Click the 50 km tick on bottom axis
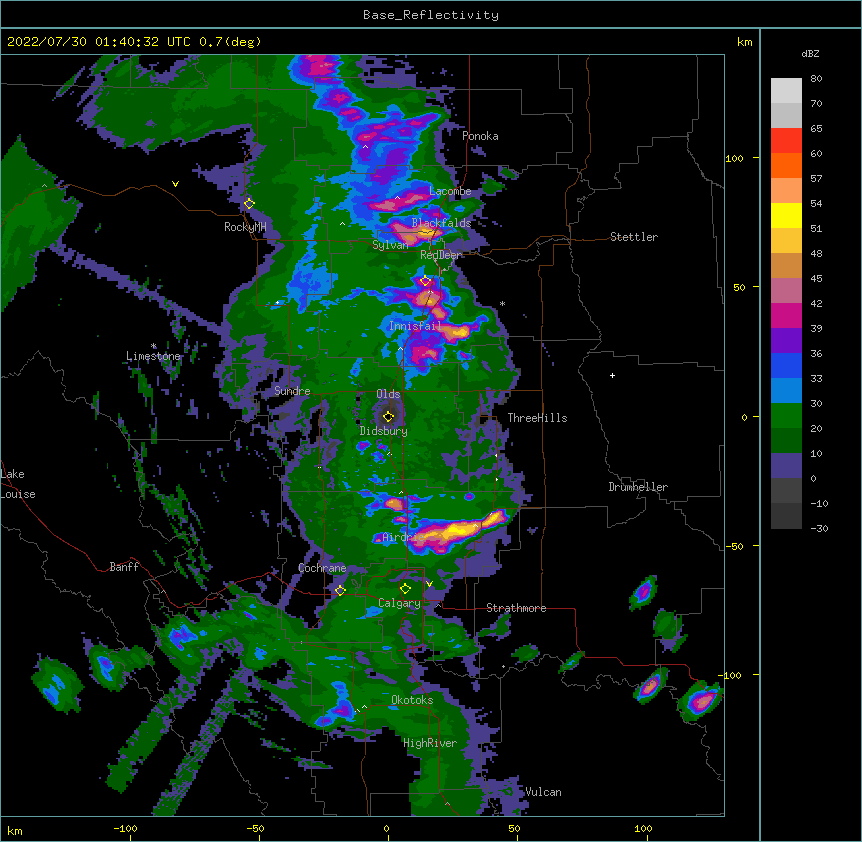The width and height of the screenshot is (862, 842). (514, 828)
